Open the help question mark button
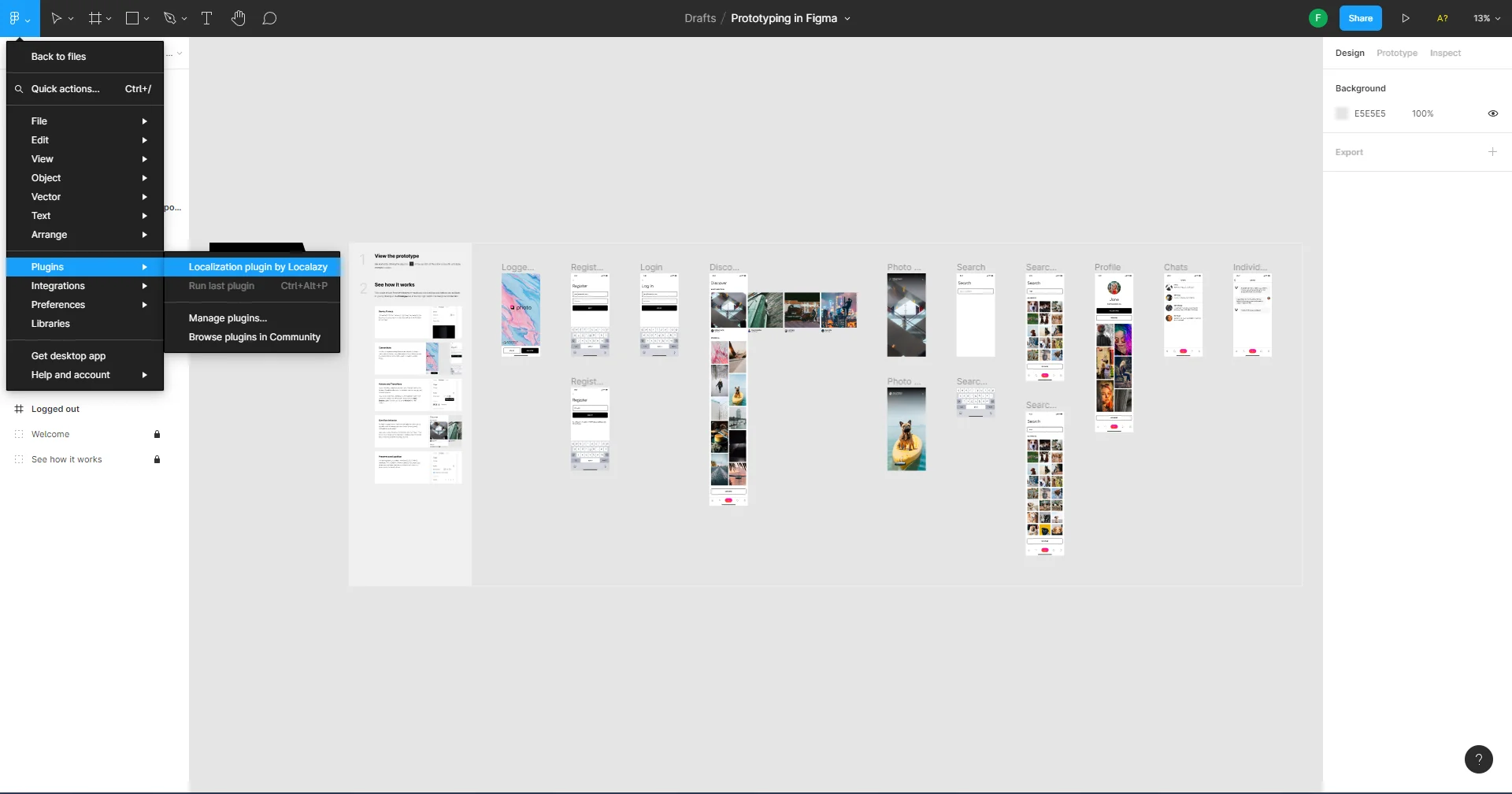Image resolution: width=1512 pixels, height=794 pixels. pyautogui.click(x=1478, y=759)
